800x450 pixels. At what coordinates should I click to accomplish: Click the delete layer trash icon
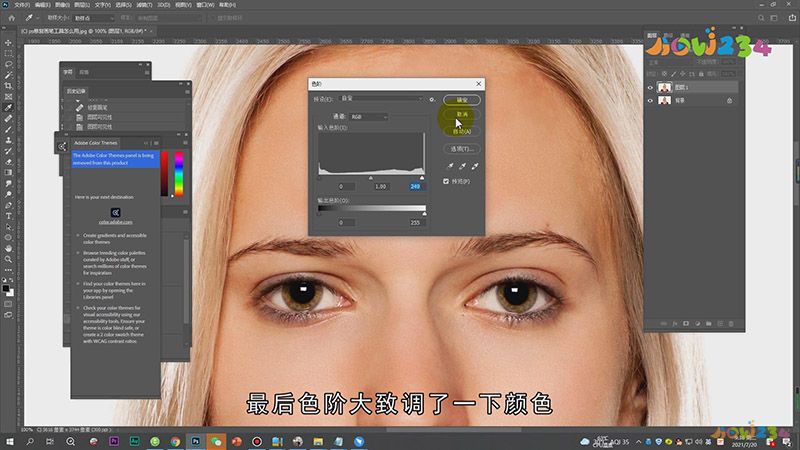(x=731, y=323)
